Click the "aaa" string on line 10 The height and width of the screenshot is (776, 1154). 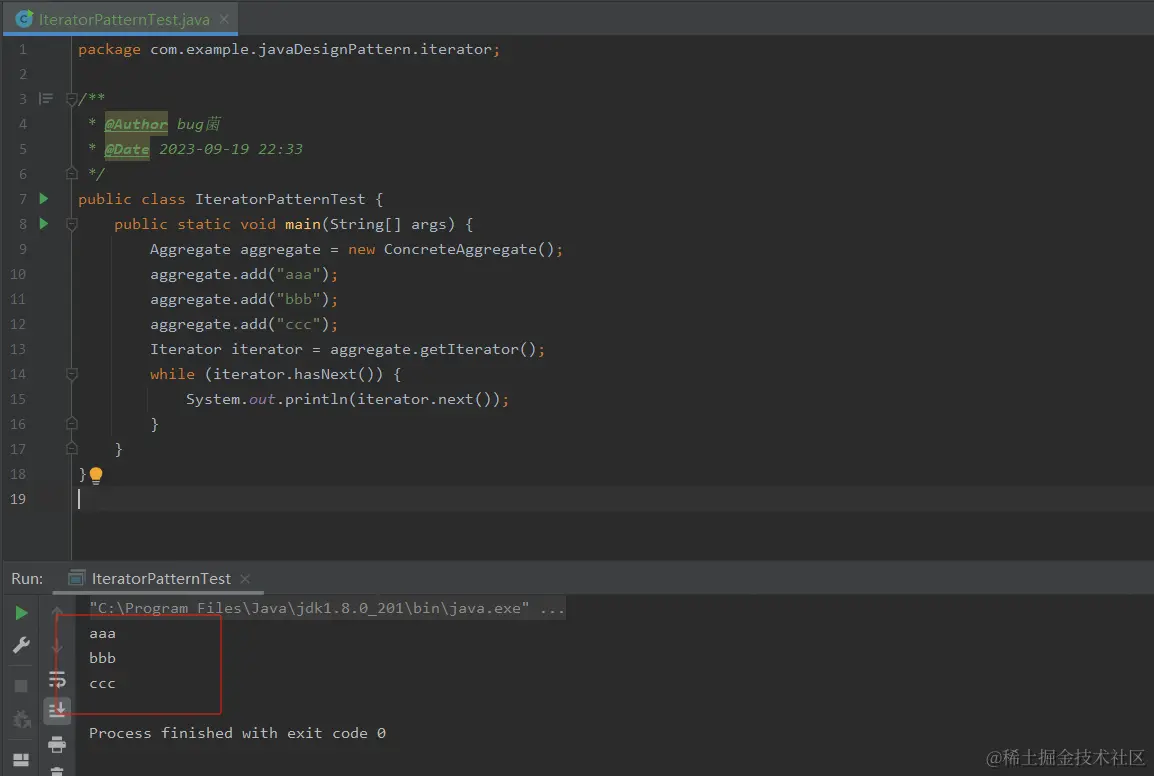(x=298, y=274)
